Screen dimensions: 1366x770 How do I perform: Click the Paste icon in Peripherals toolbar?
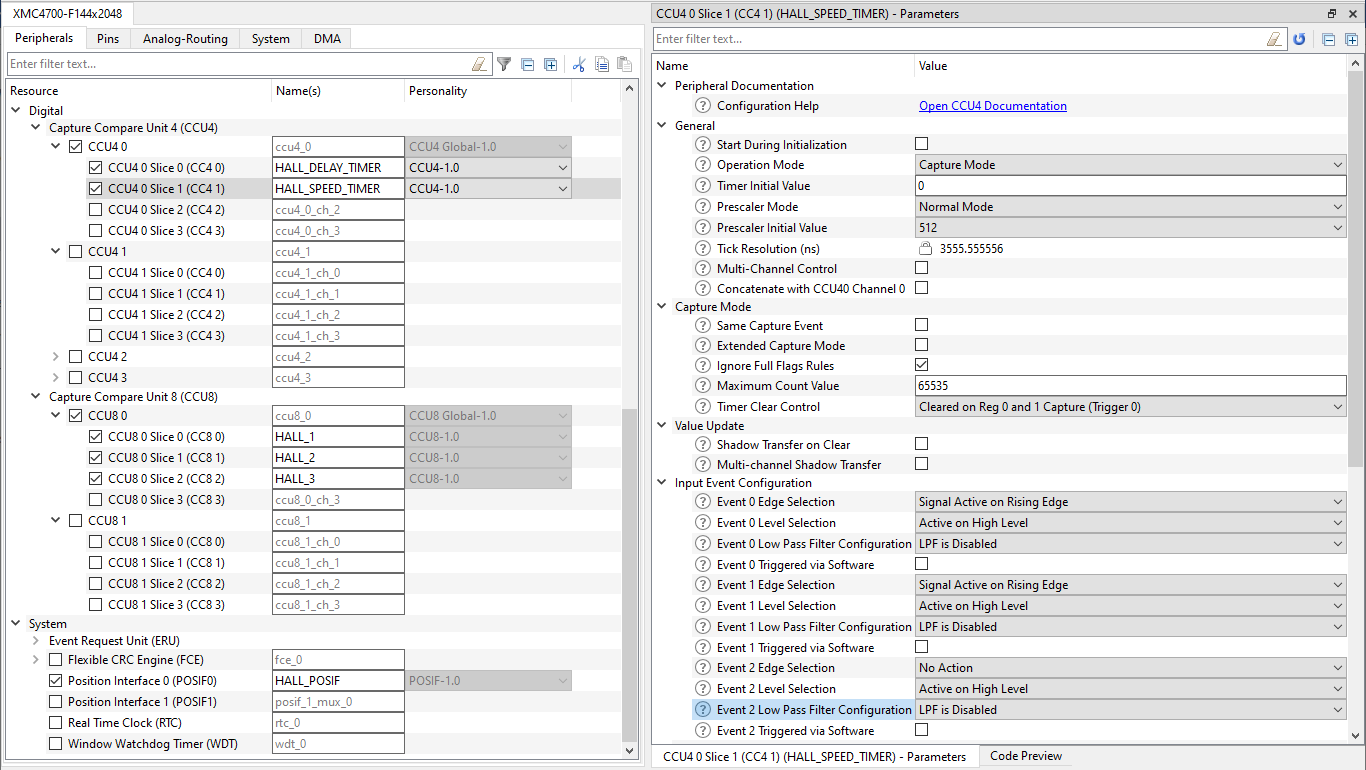click(624, 64)
